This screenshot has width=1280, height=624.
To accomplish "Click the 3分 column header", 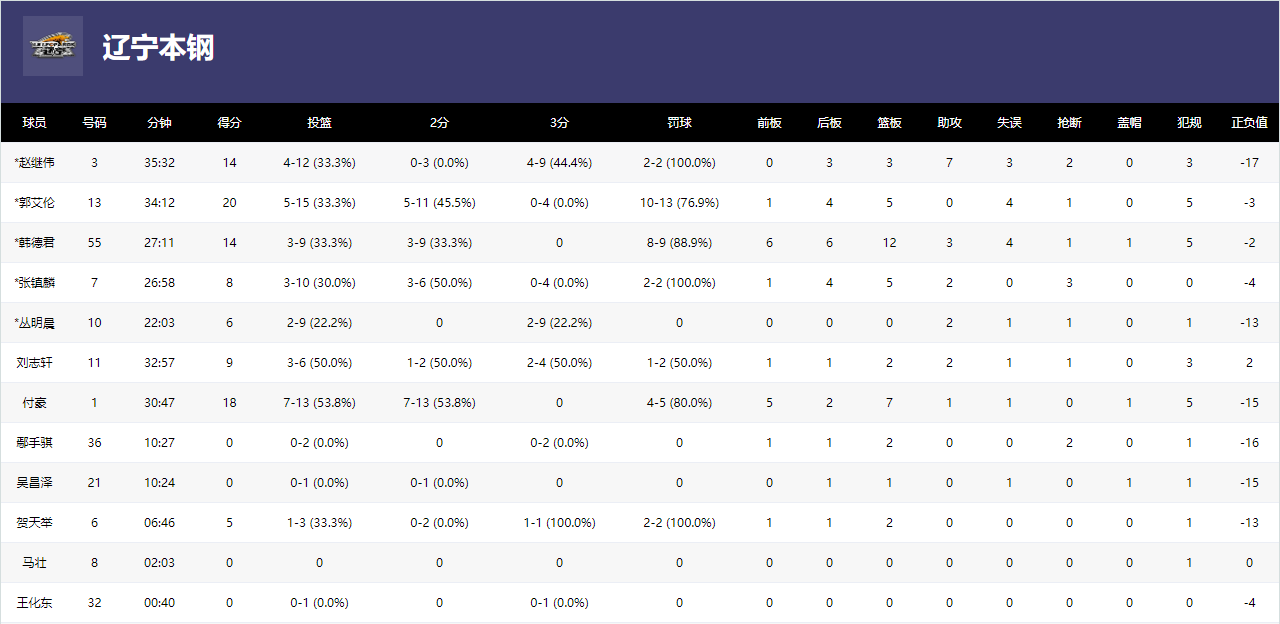I will point(560,123).
